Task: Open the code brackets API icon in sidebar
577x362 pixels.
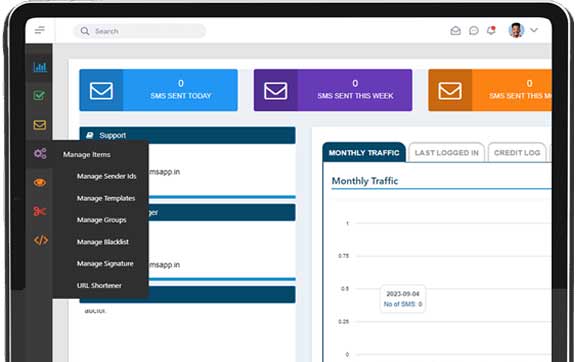Action: tap(40, 240)
